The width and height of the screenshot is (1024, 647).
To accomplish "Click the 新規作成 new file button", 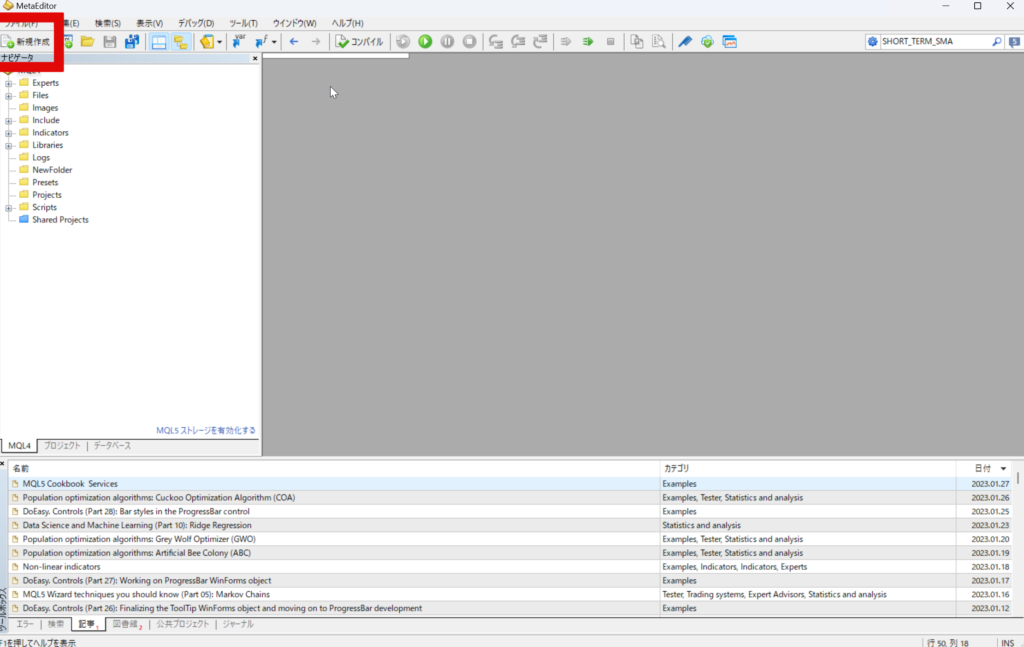I will (x=26, y=42).
